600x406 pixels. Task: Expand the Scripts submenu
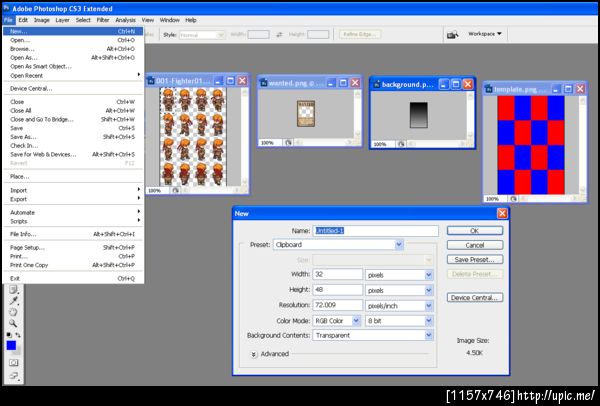tap(73, 221)
